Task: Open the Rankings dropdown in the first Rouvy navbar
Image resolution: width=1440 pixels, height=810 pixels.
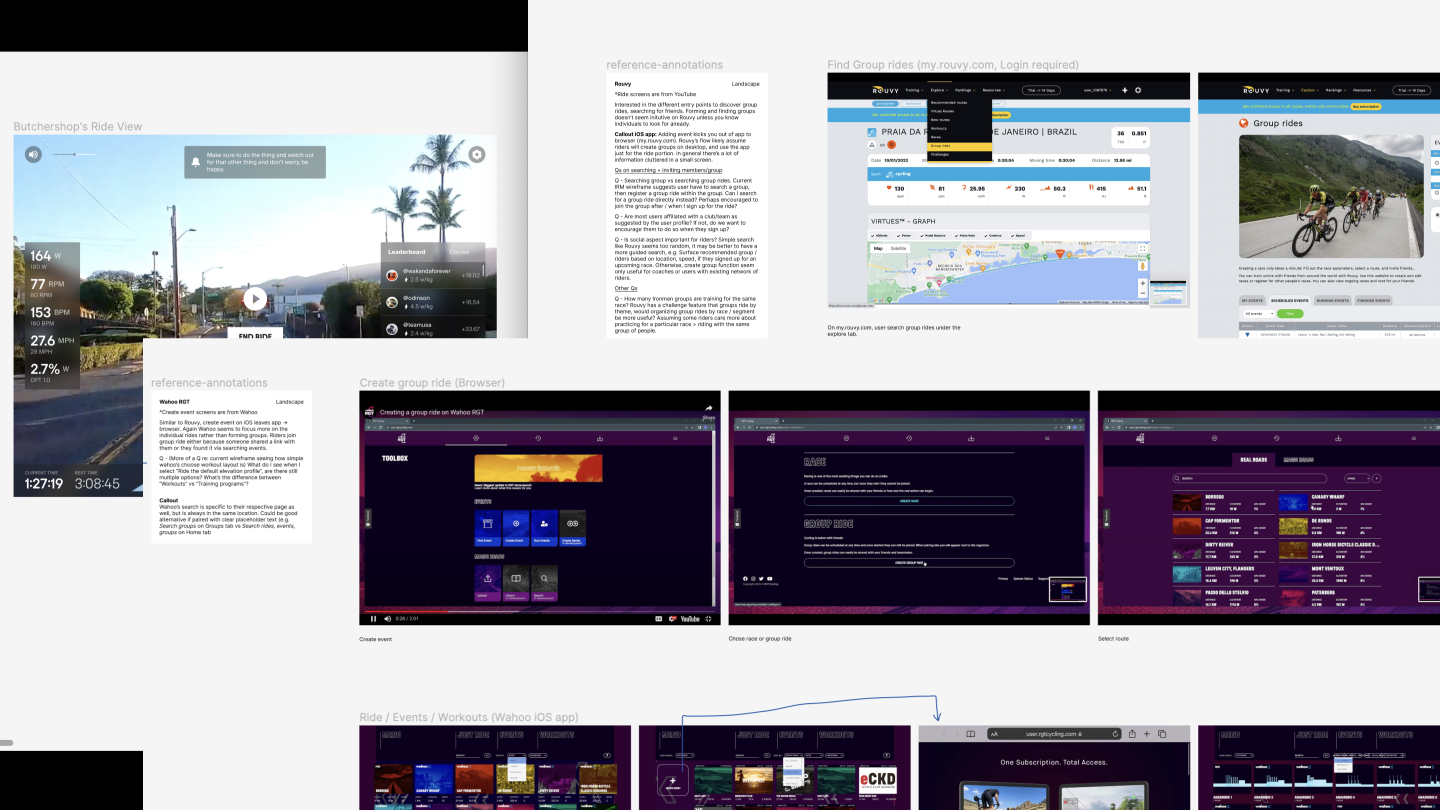Action: click(965, 90)
